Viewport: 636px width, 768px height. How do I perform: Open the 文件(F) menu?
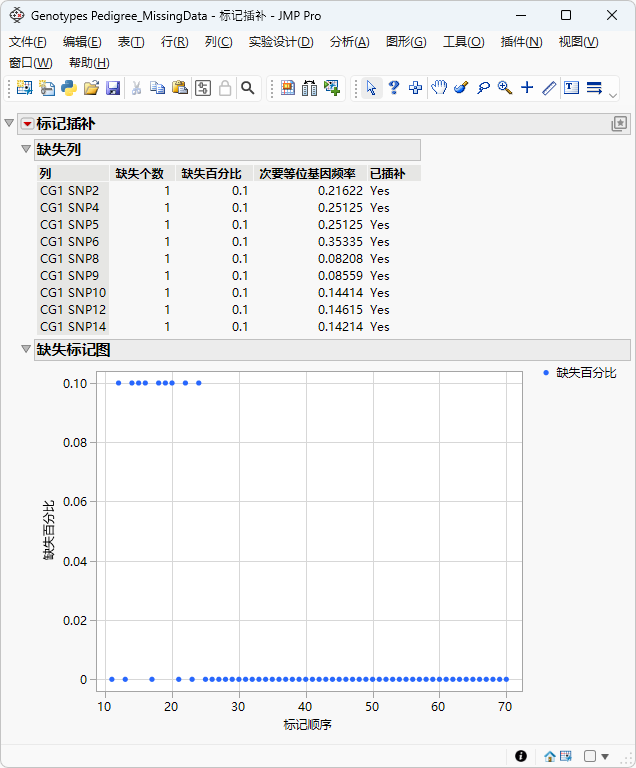pyautogui.click(x=27, y=42)
